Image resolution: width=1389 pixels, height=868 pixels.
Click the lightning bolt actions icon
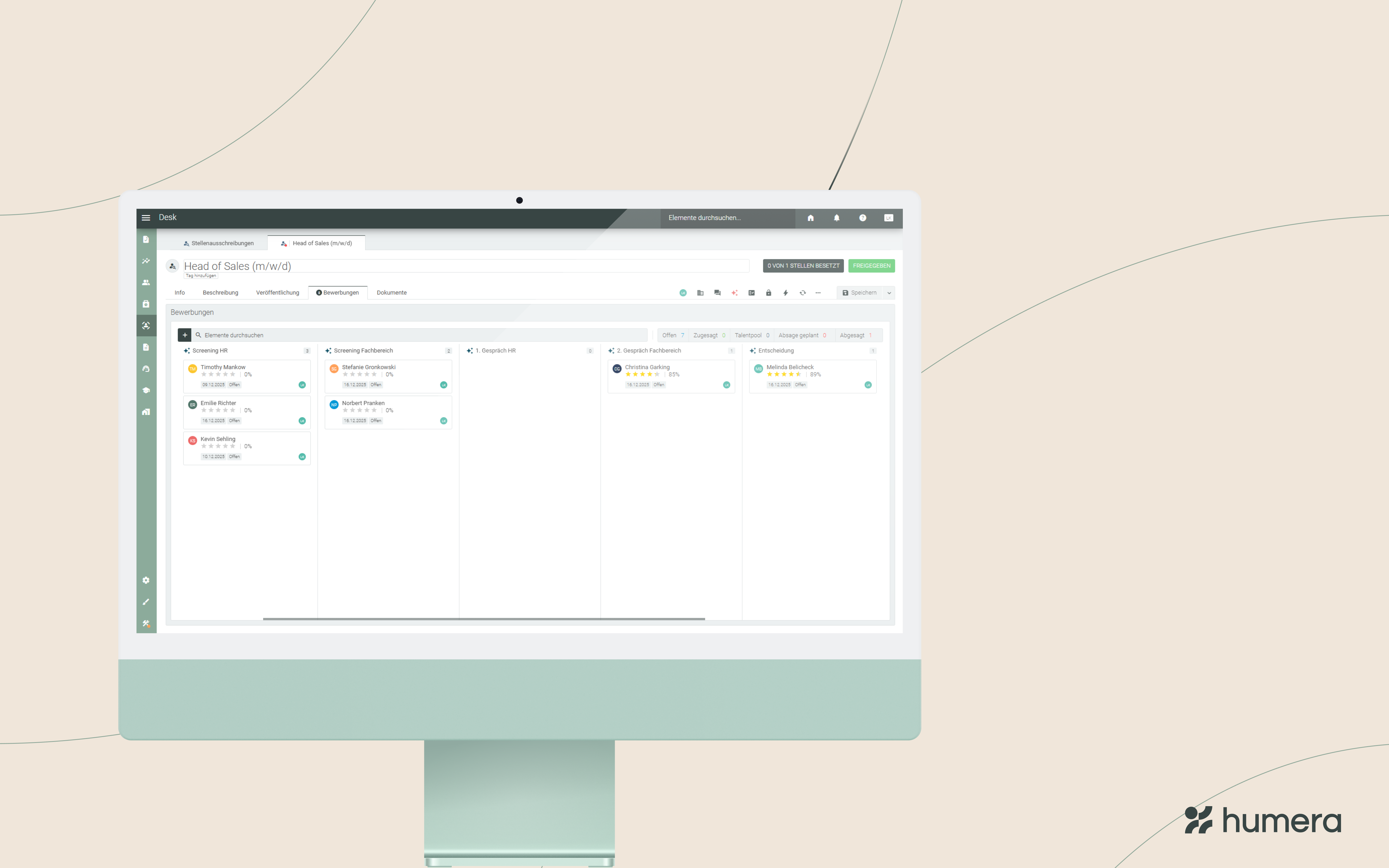(x=785, y=293)
